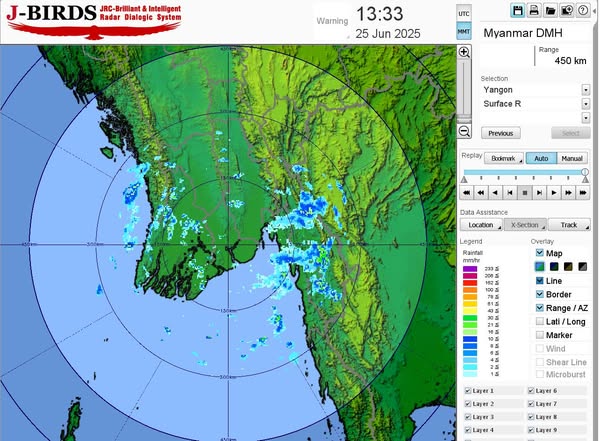Uncheck the Border overlay checkbox
The height and width of the screenshot is (441, 600).
[540, 295]
